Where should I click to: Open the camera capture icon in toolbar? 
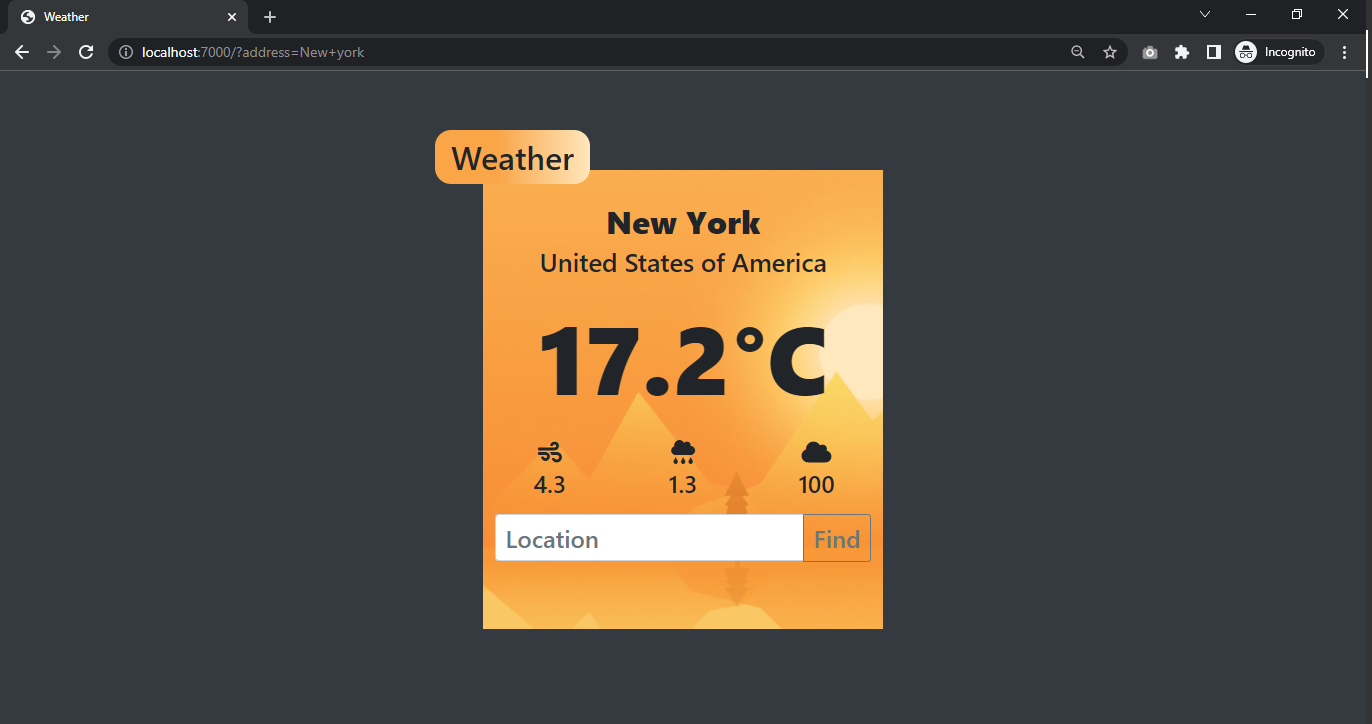click(x=1149, y=51)
